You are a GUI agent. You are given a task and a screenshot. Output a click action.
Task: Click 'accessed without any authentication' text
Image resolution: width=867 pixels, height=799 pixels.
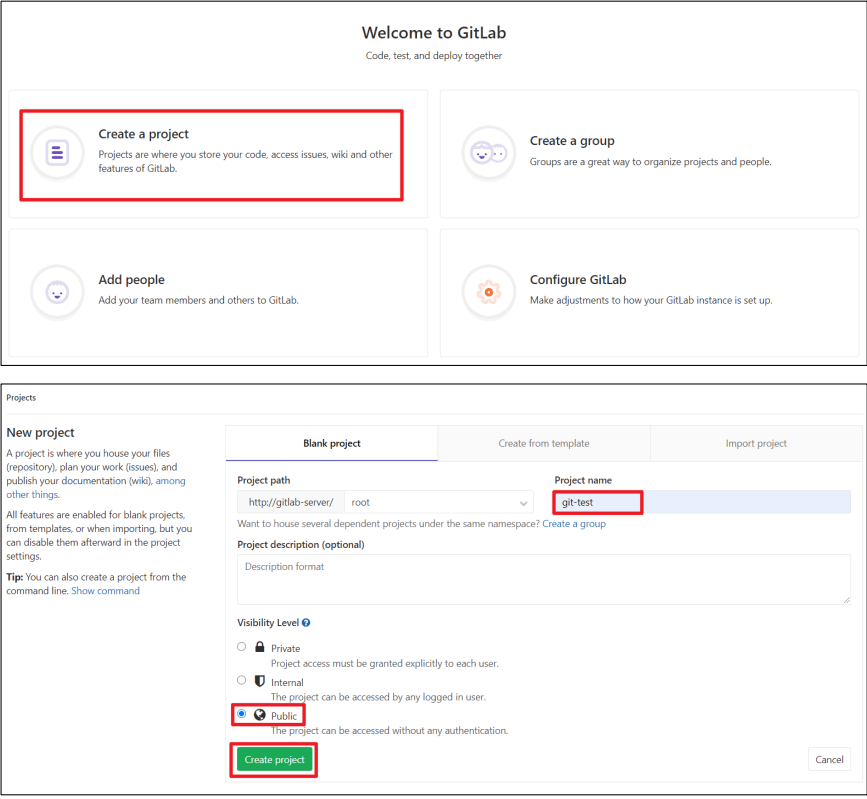[x=389, y=731]
